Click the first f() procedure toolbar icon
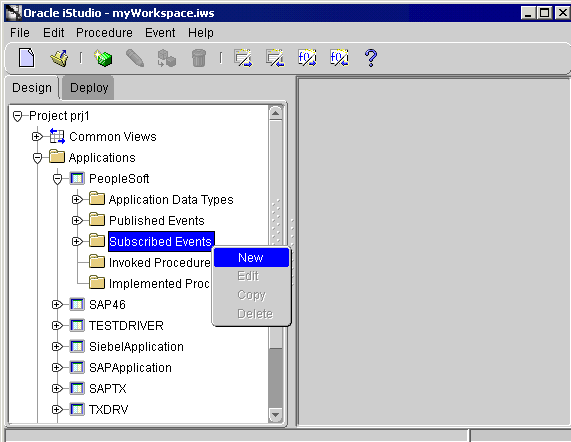 pos(307,58)
